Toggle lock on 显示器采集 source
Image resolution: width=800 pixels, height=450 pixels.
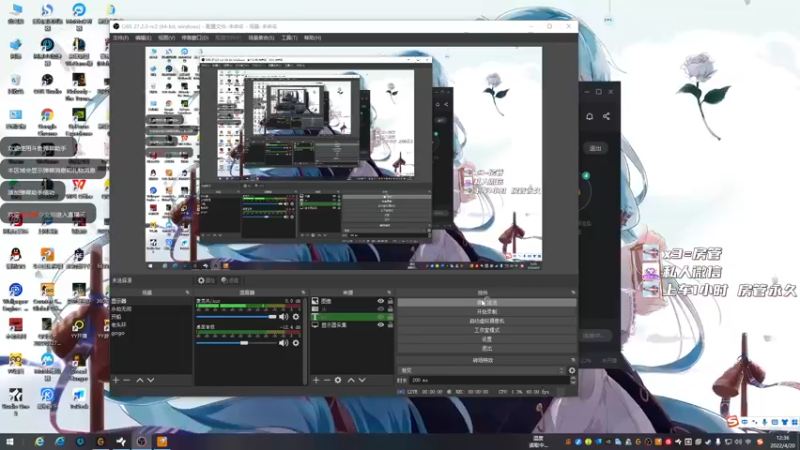(390, 325)
